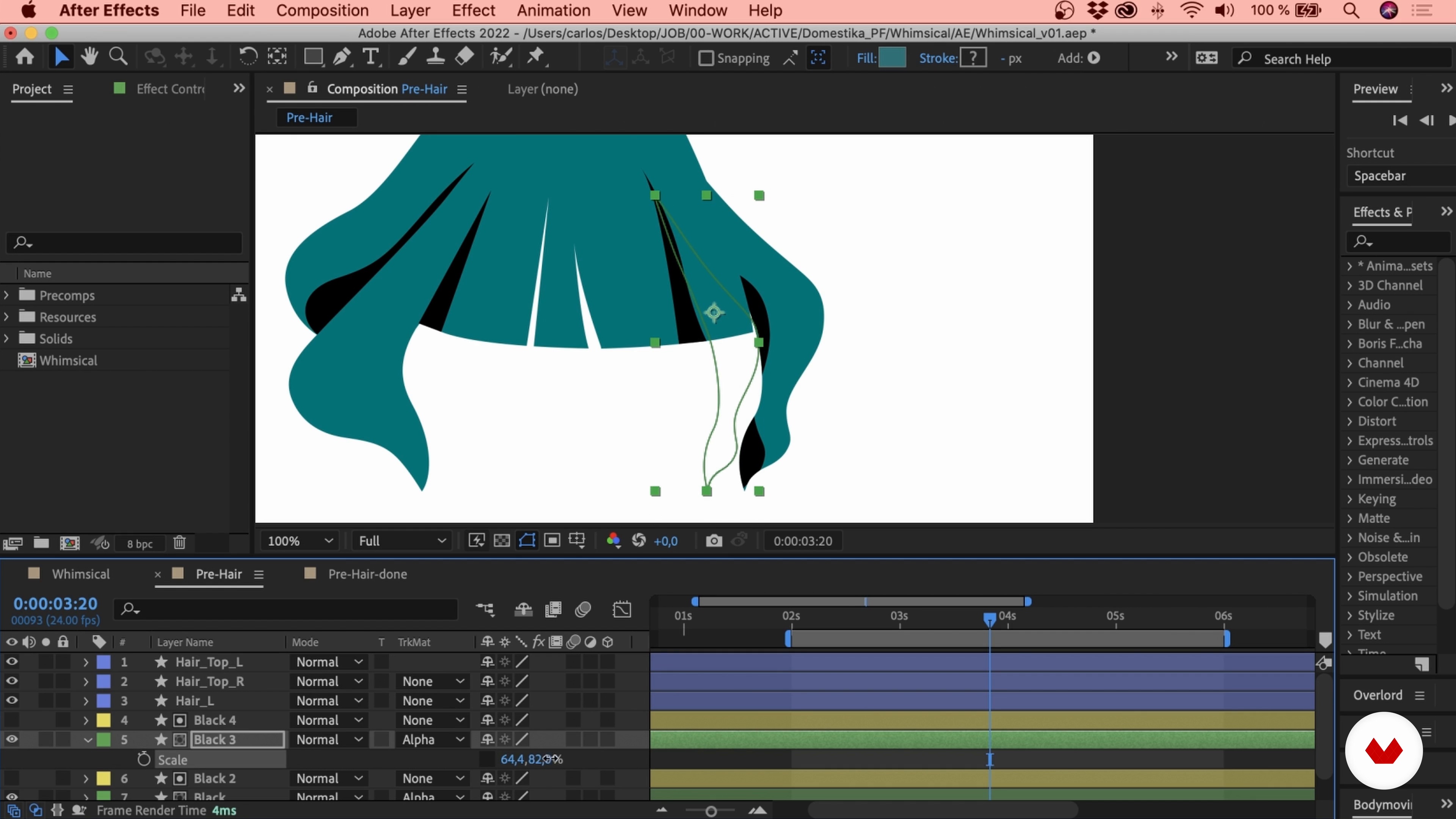1456x819 pixels.
Task: Show the Black 2 layer
Action: click(11, 778)
